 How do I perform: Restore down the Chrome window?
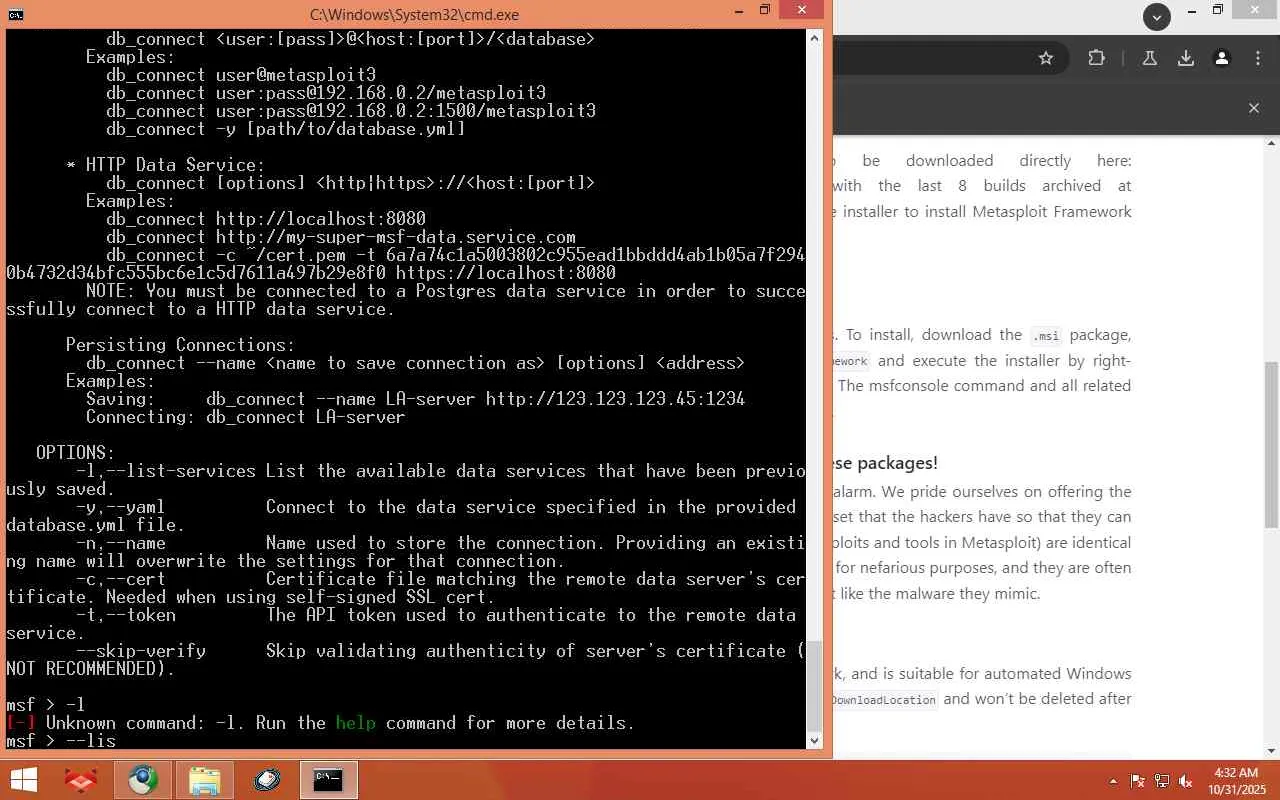[1217, 12]
